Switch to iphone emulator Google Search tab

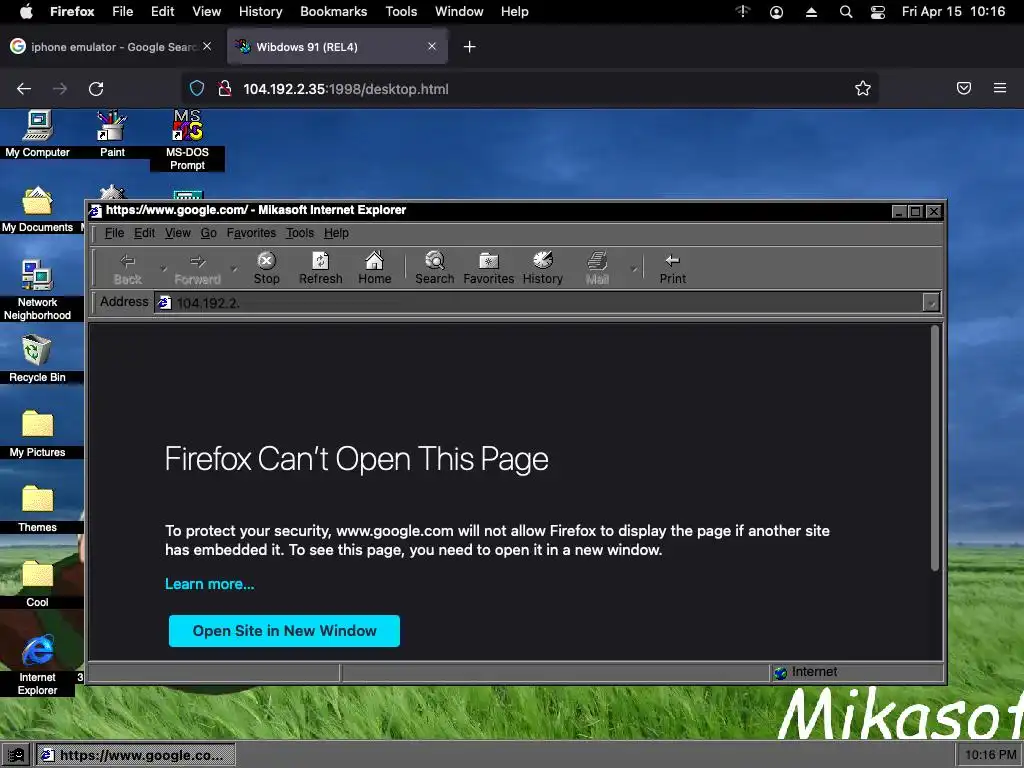[x=110, y=47]
